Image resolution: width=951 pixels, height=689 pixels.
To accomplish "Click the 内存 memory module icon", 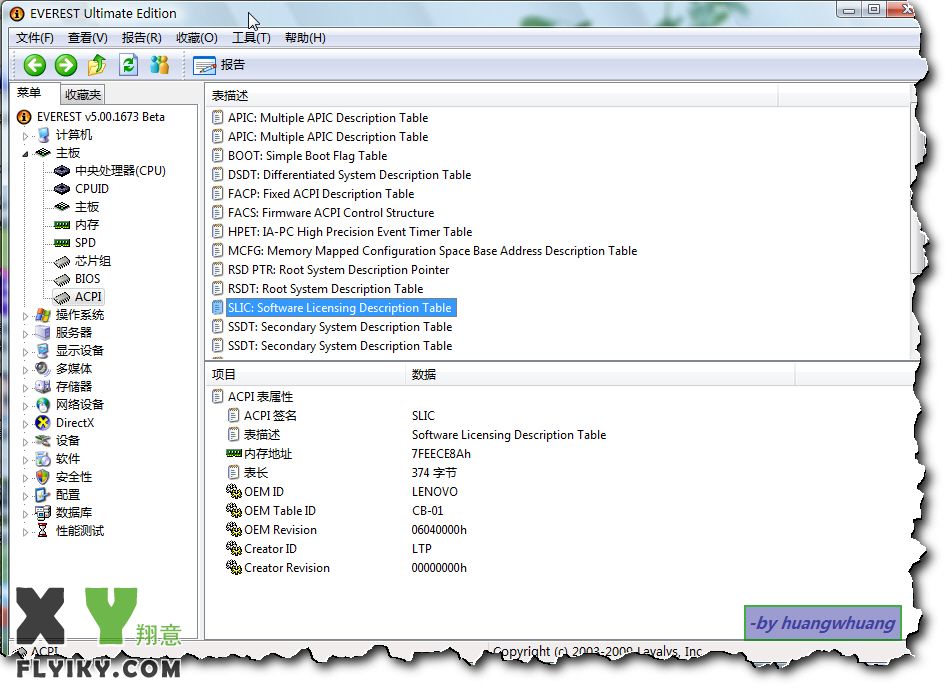I will 62,225.
